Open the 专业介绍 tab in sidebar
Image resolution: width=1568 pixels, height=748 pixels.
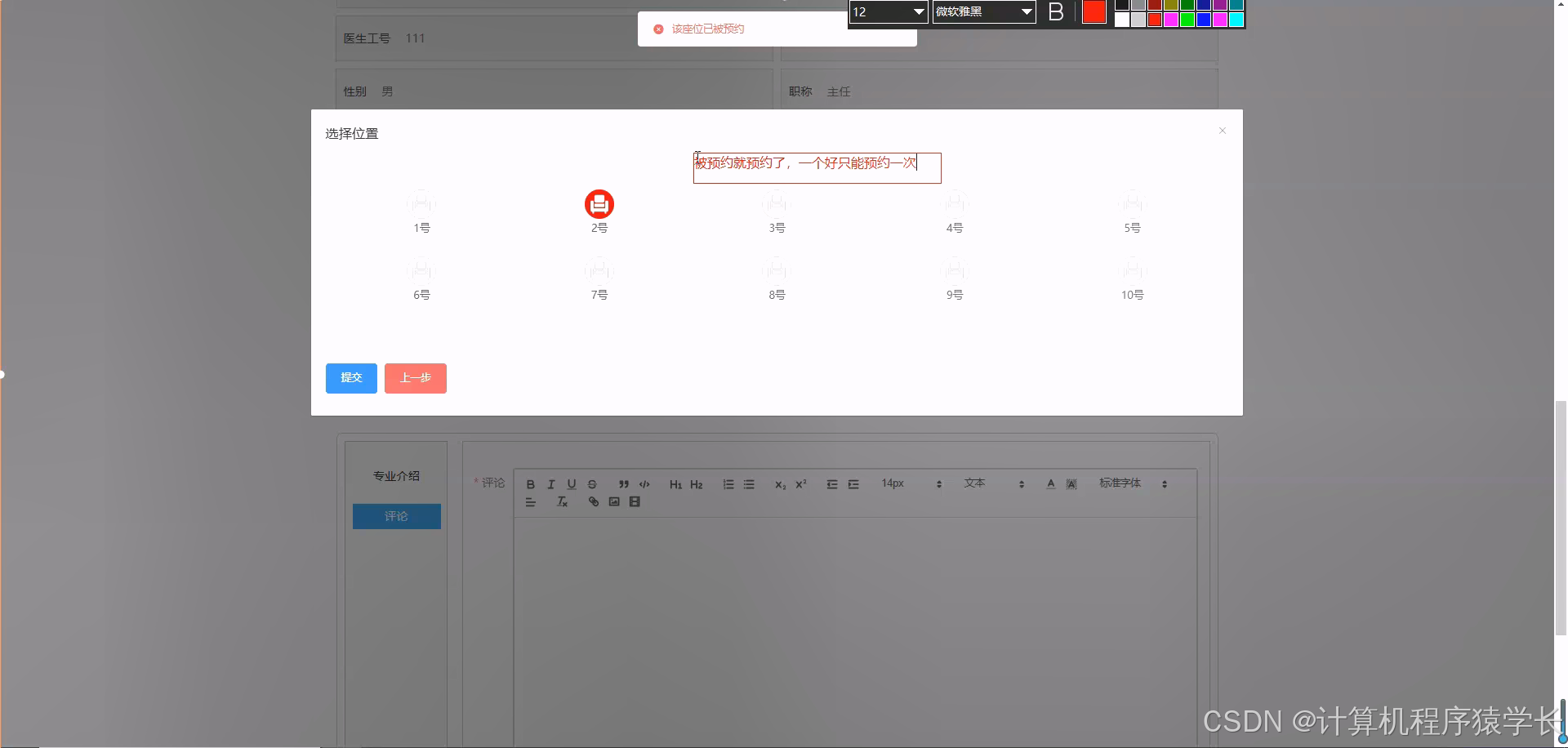(397, 476)
